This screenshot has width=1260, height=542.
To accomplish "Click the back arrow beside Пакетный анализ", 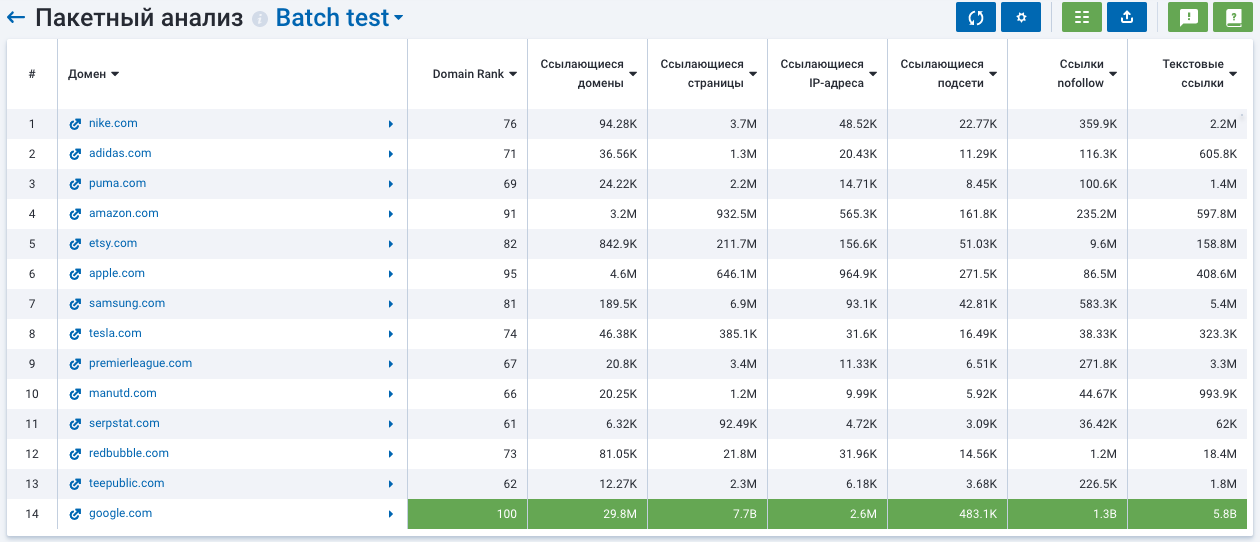I will [15, 18].
